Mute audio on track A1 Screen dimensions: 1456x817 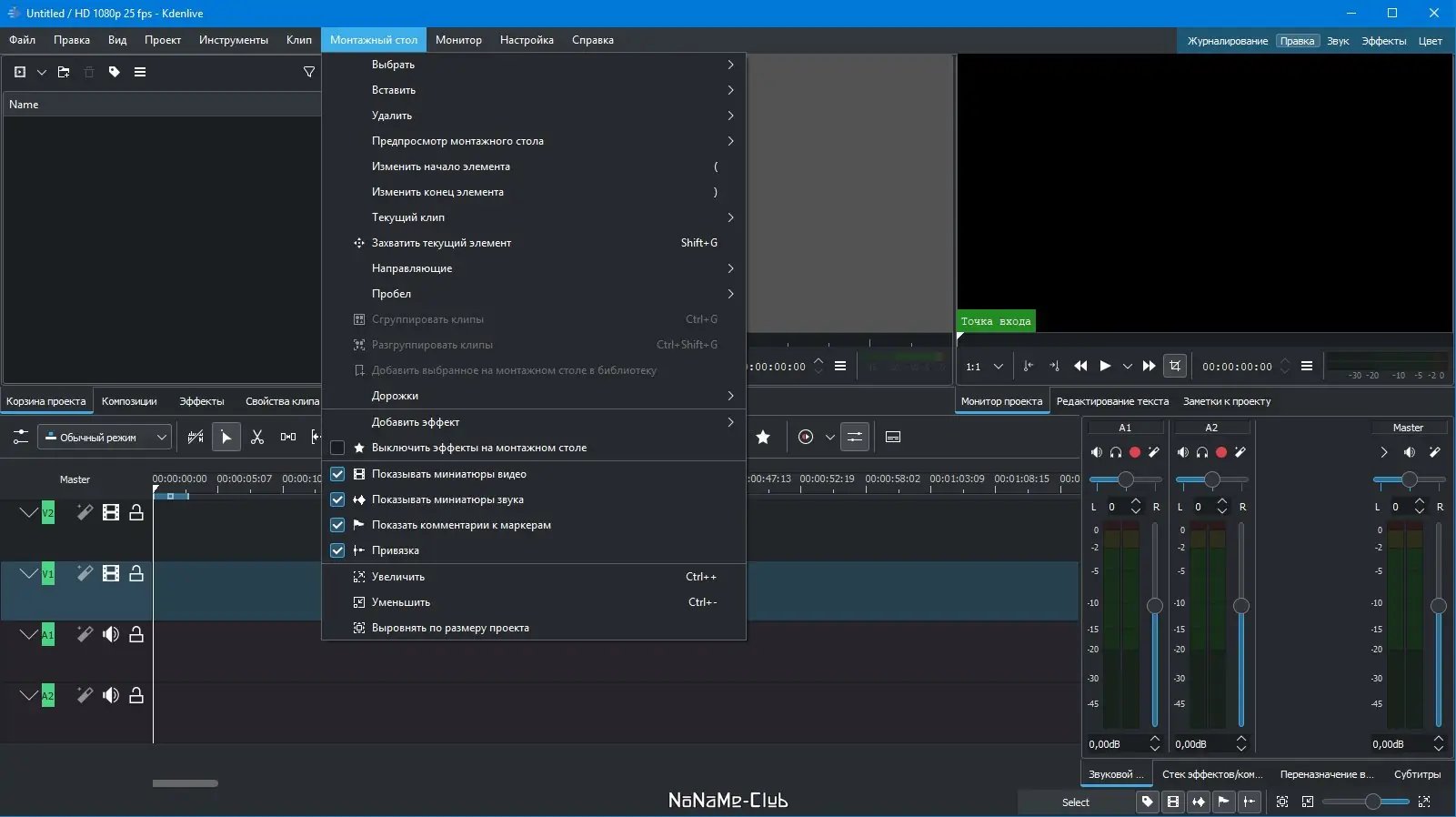tap(111, 635)
